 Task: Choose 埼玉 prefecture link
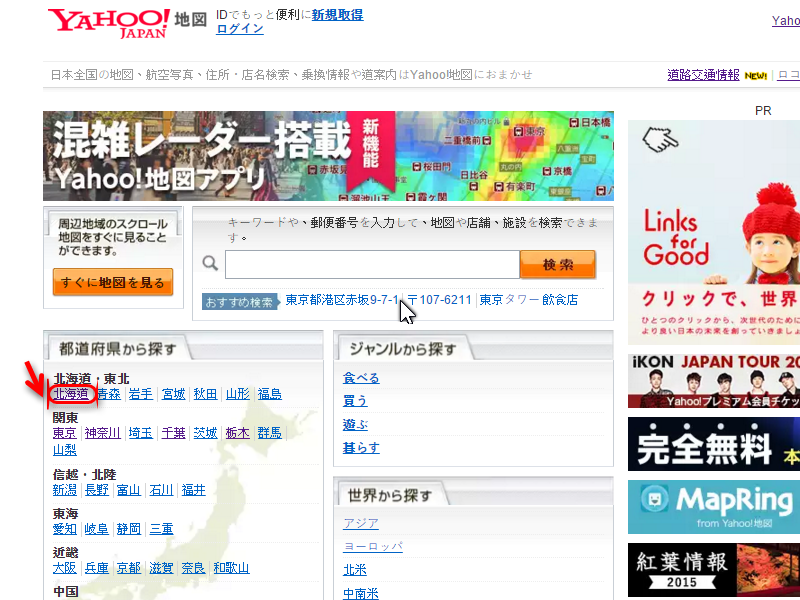coord(141,433)
